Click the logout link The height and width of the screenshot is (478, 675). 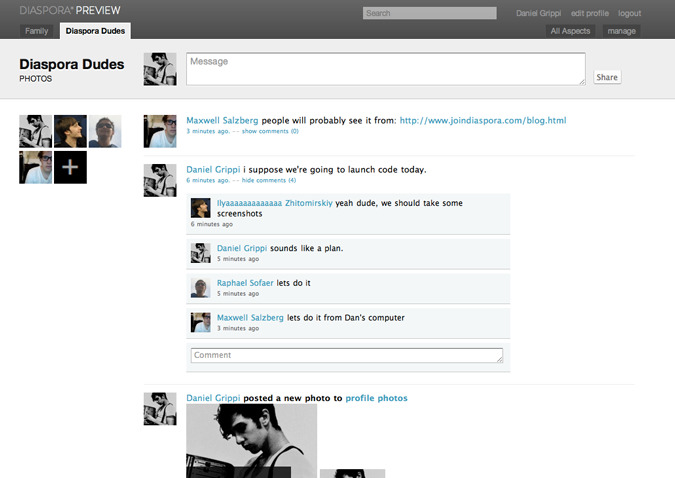[x=629, y=13]
